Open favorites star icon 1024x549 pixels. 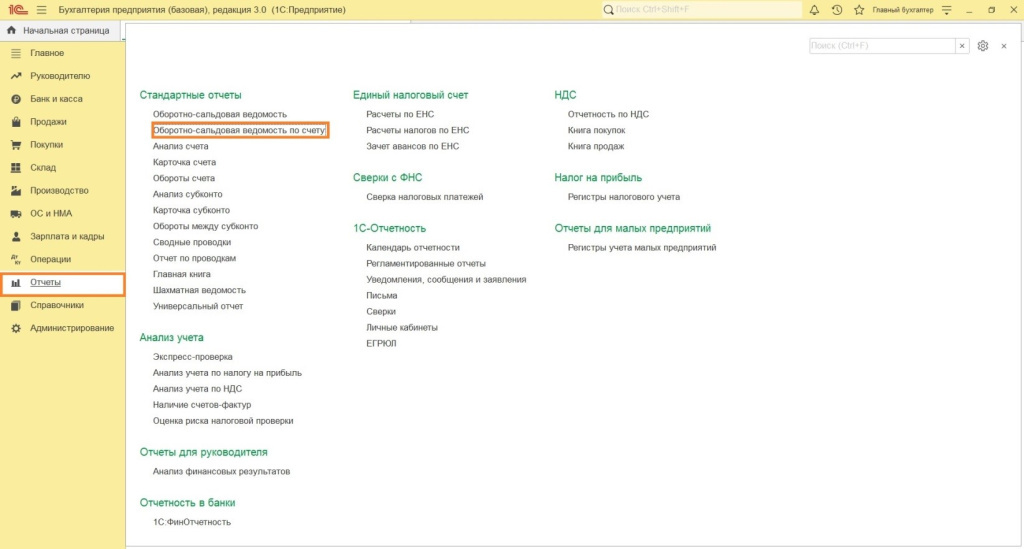(x=859, y=10)
